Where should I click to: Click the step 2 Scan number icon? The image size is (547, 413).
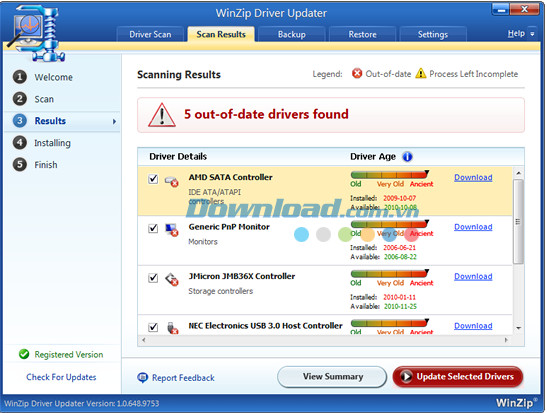pos(20,99)
